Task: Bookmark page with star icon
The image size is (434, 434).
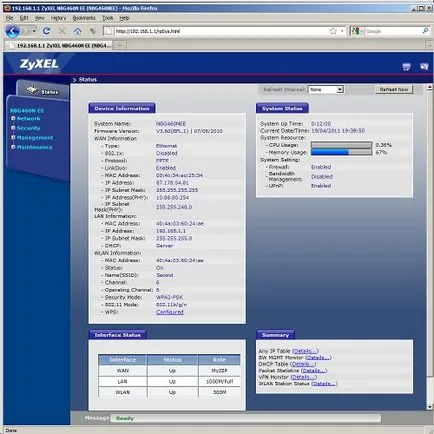Action: click(333, 31)
